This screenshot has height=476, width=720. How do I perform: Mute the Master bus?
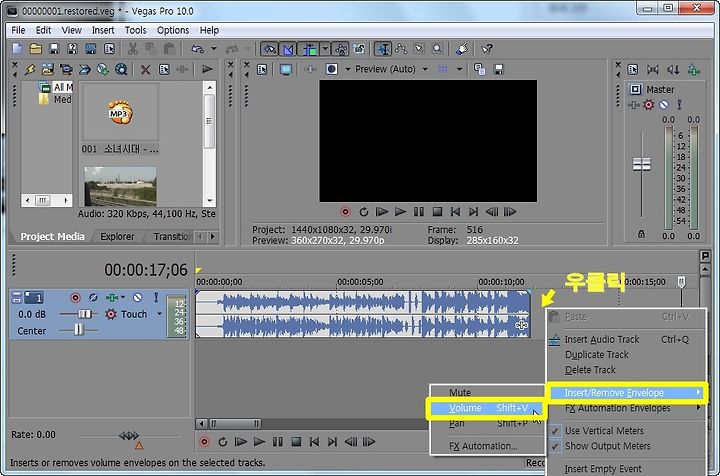point(664,105)
